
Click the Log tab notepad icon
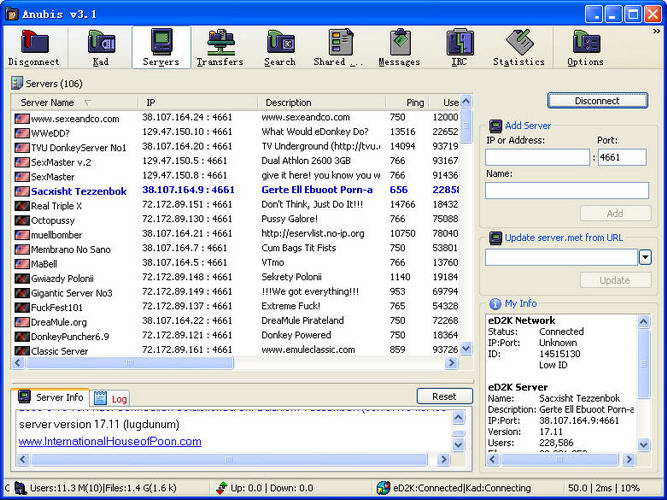tap(100, 398)
